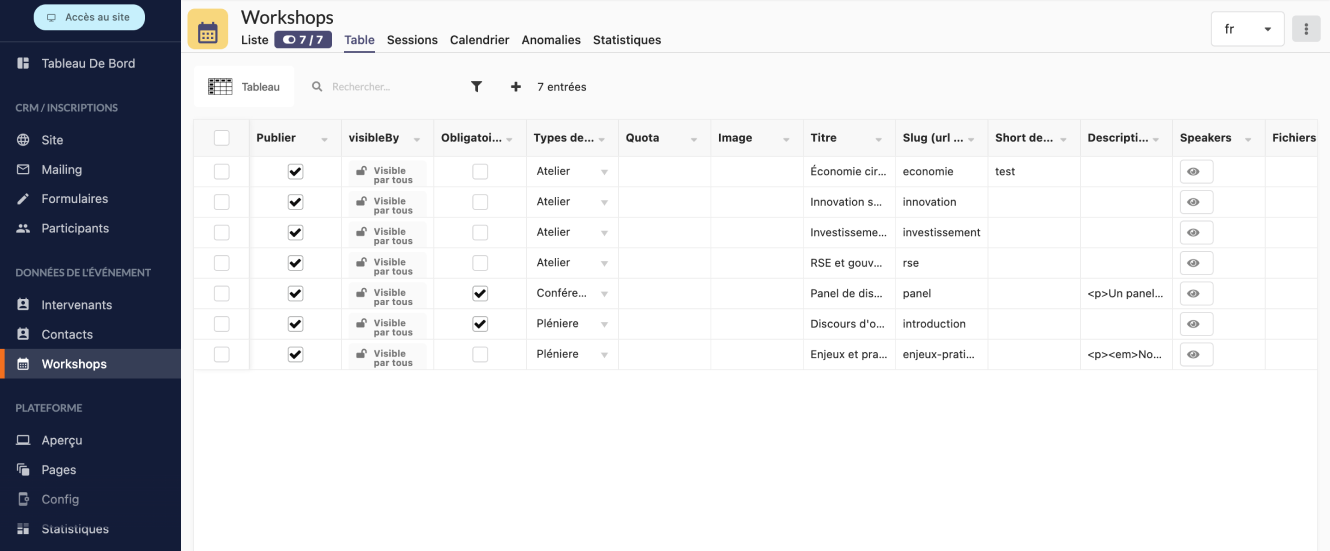This screenshot has height=551, width=1330.
Task: Click the Accès au site button
Action: click(89, 17)
